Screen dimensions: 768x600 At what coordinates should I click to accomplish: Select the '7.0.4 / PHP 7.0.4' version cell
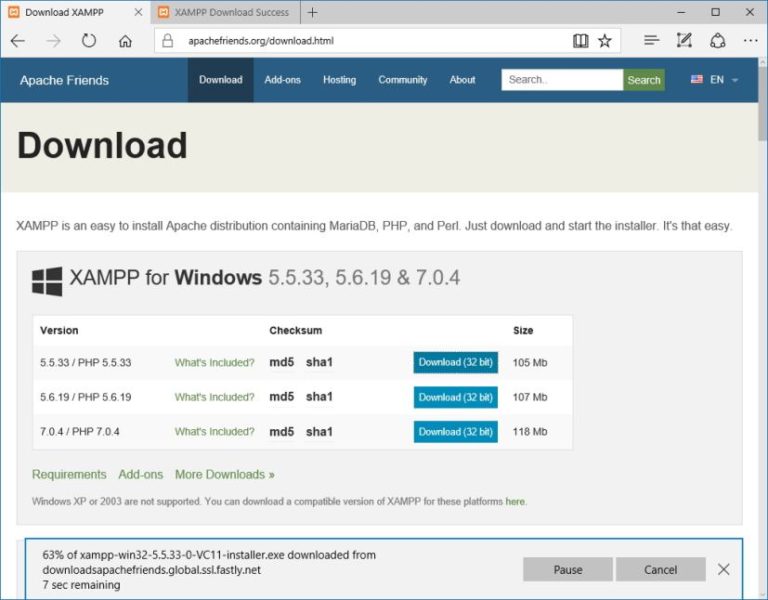tap(80, 432)
